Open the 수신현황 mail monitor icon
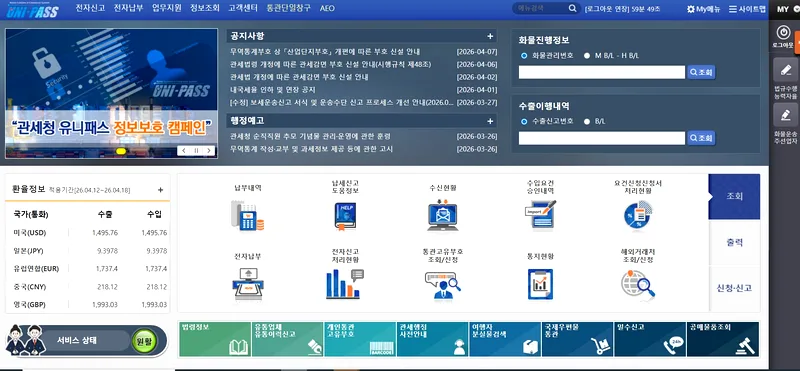This screenshot has width=800, height=371. pos(442,216)
